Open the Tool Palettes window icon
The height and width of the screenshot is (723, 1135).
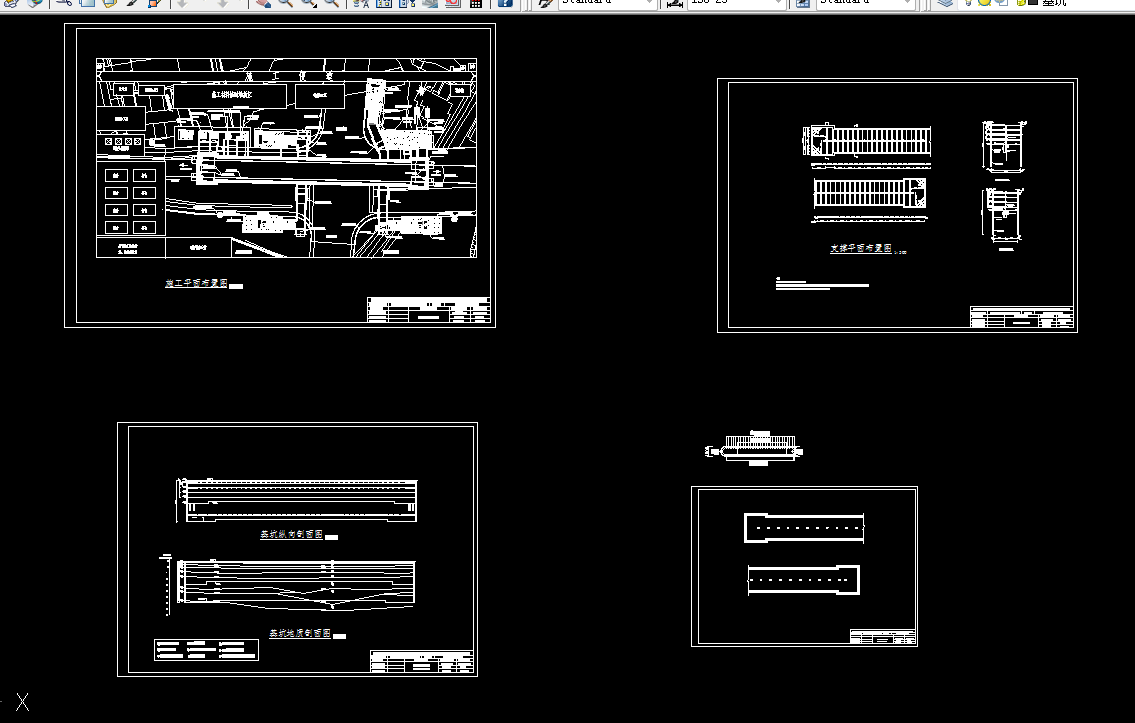pyautogui.click(x=407, y=2)
